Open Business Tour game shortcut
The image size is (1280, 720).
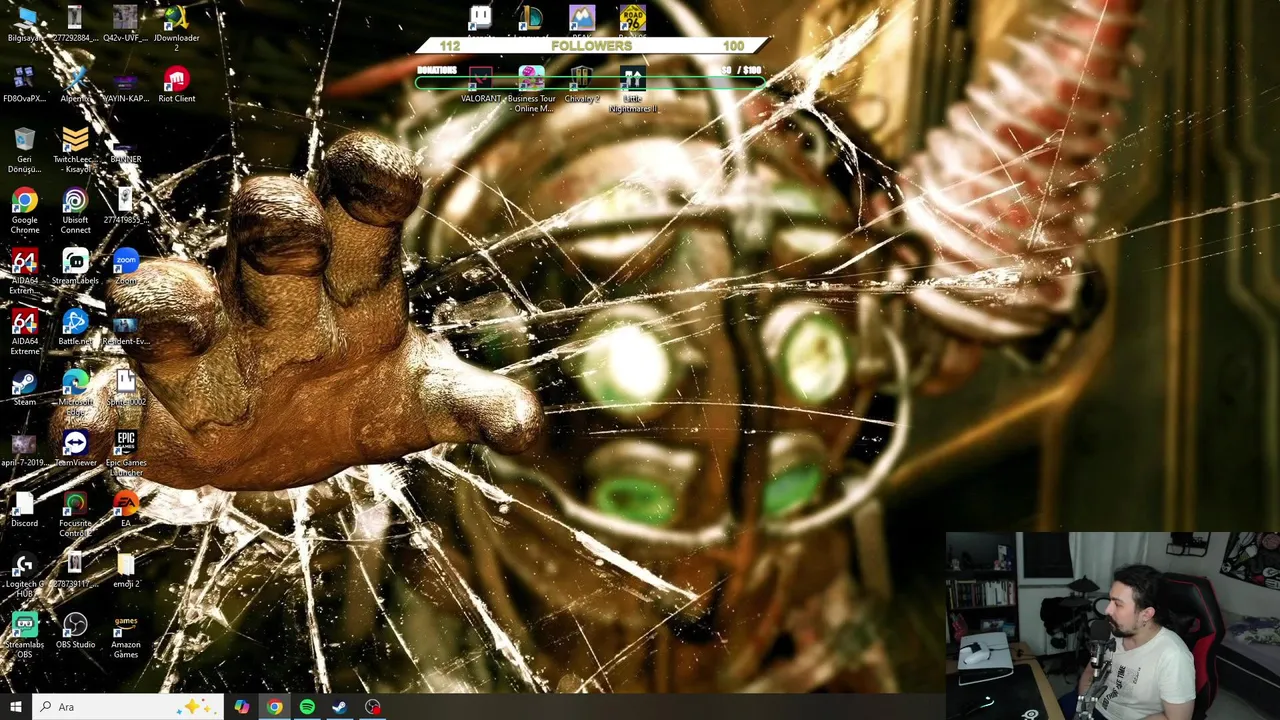[531, 90]
